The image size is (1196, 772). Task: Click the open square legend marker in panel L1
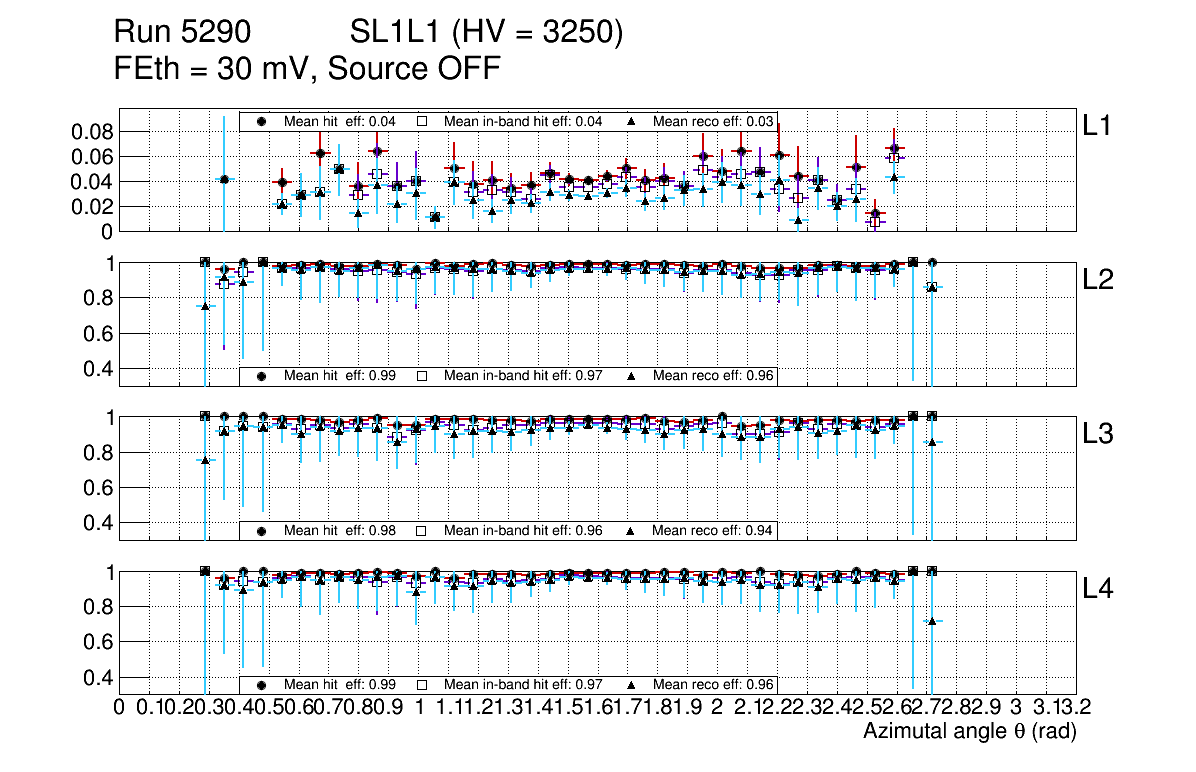(x=422, y=121)
